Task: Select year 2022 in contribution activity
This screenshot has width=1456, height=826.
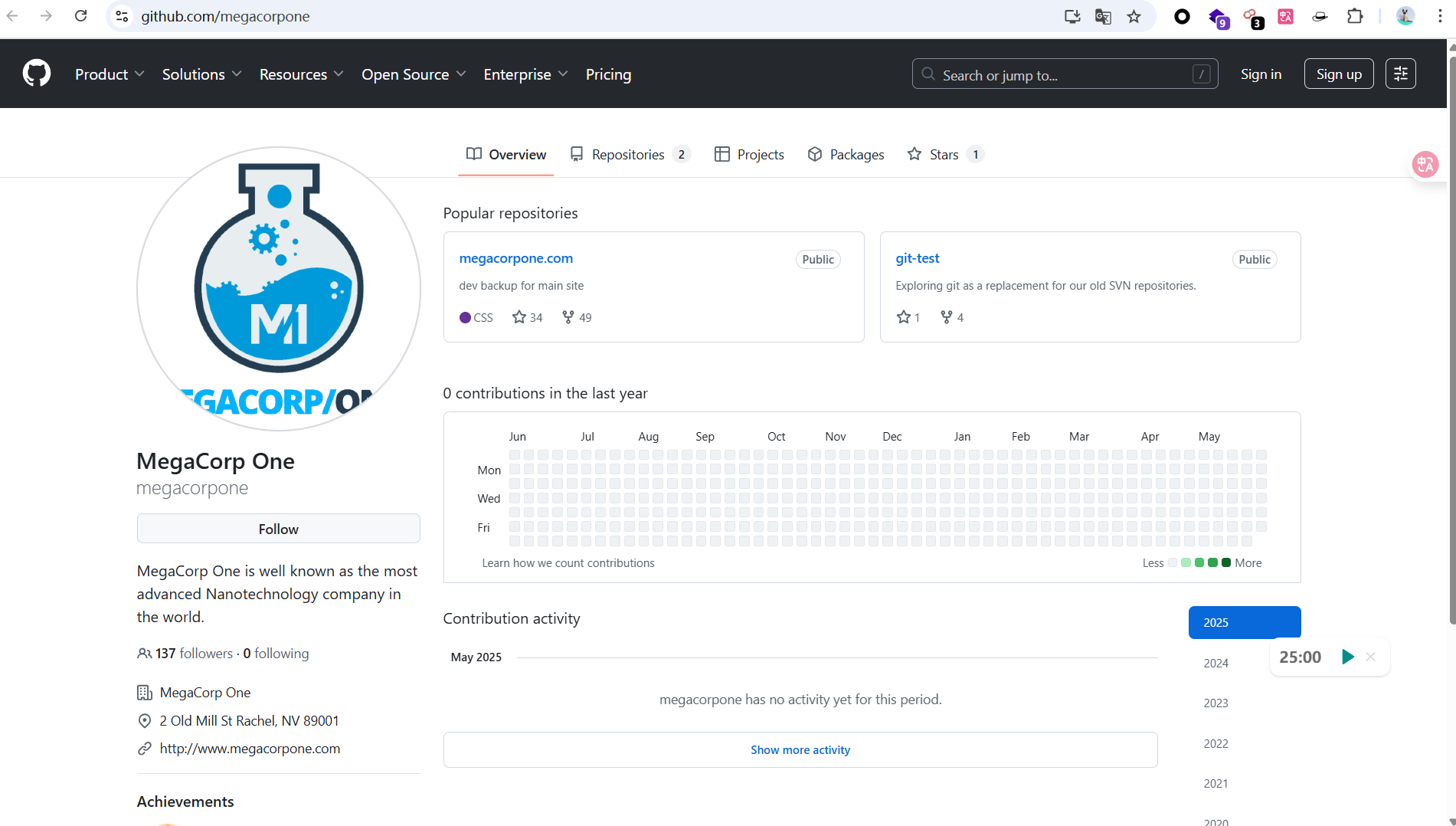Action: (1216, 743)
